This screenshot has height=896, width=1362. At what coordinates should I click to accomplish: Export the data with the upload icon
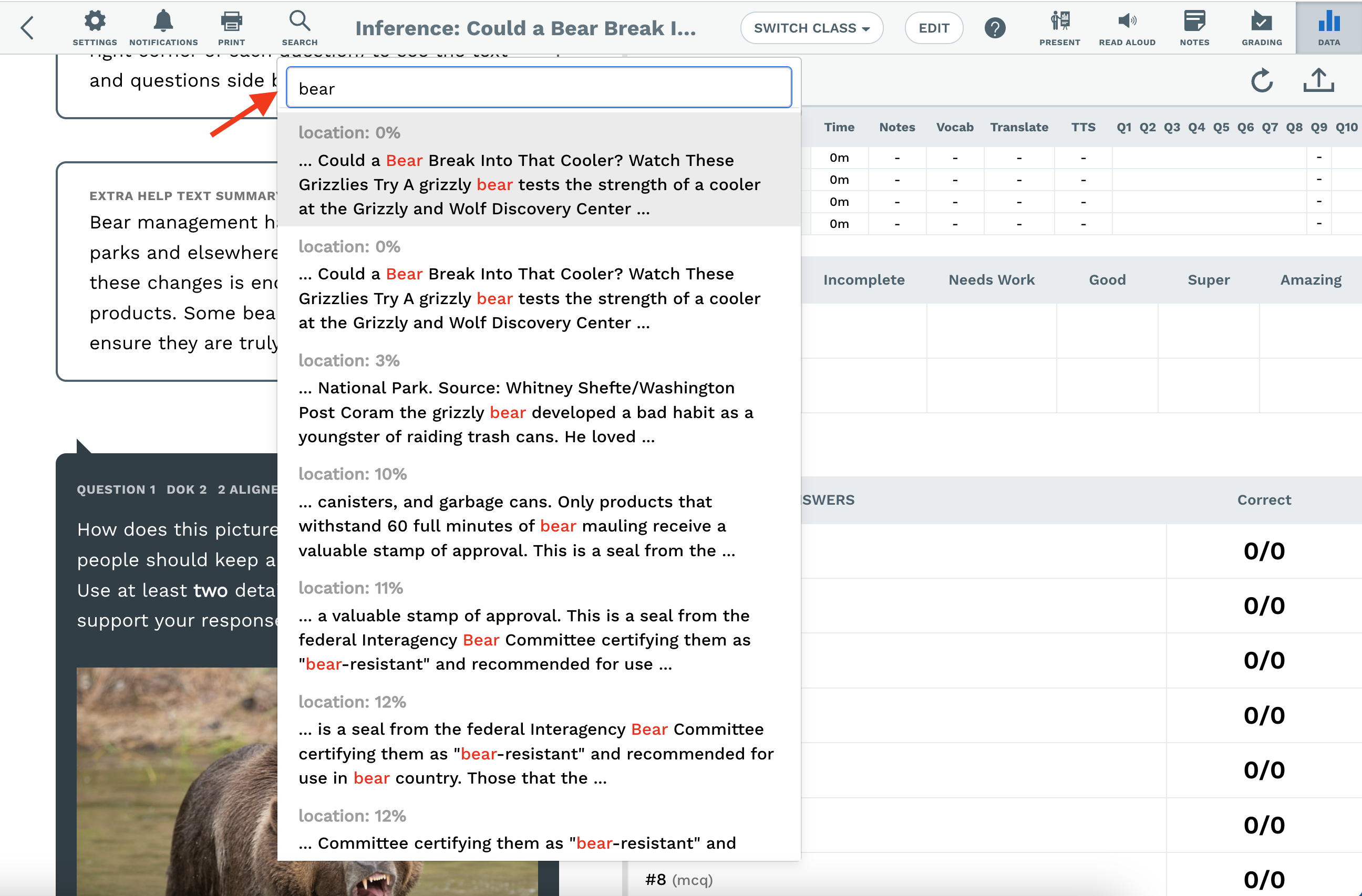click(x=1319, y=81)
